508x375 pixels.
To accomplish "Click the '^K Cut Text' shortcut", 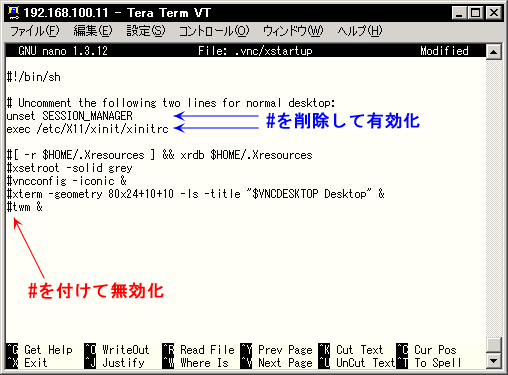I will (x=351, y=350).
